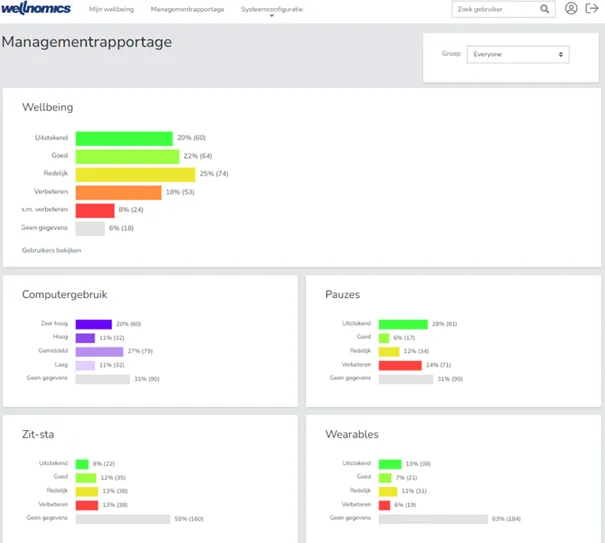Click the logout icon
Viewport: 605px width, 543px height.
(x=592, y=9)
